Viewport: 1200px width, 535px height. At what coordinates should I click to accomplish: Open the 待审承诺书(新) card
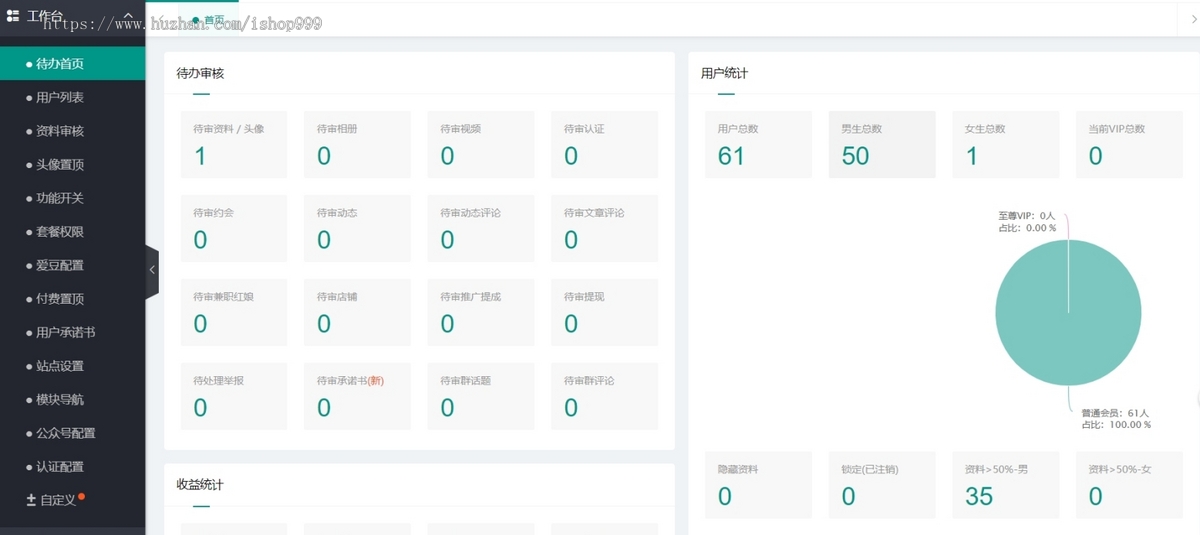point(357,396)
